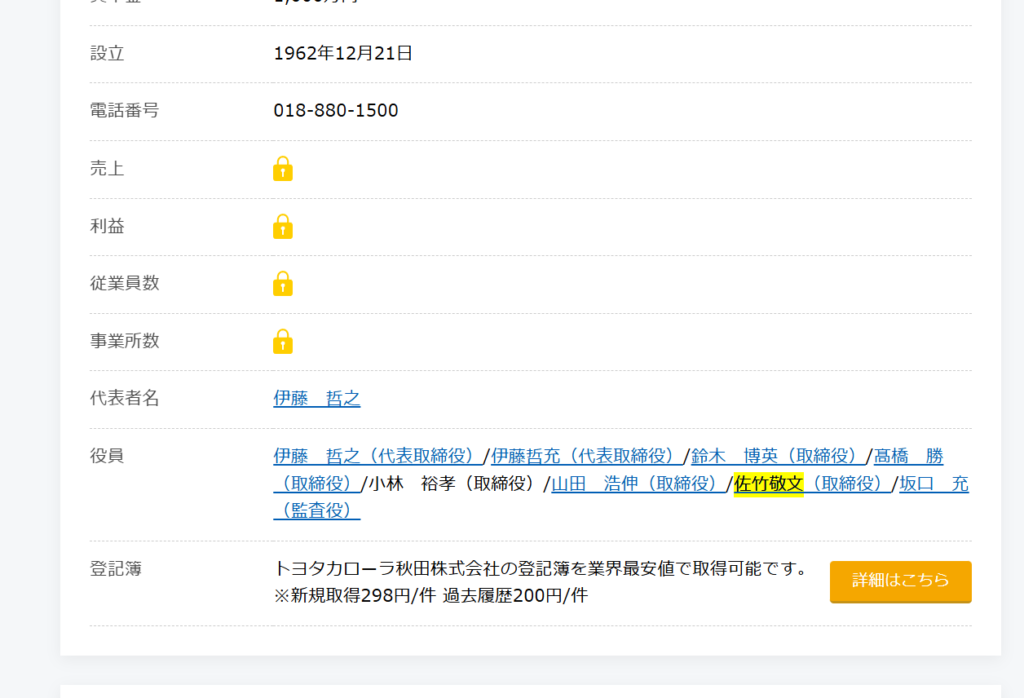The height and width of the screenshot is (698, 1024).
Task: Click the lock icon next to 従業員数
Action: point(283,283)
